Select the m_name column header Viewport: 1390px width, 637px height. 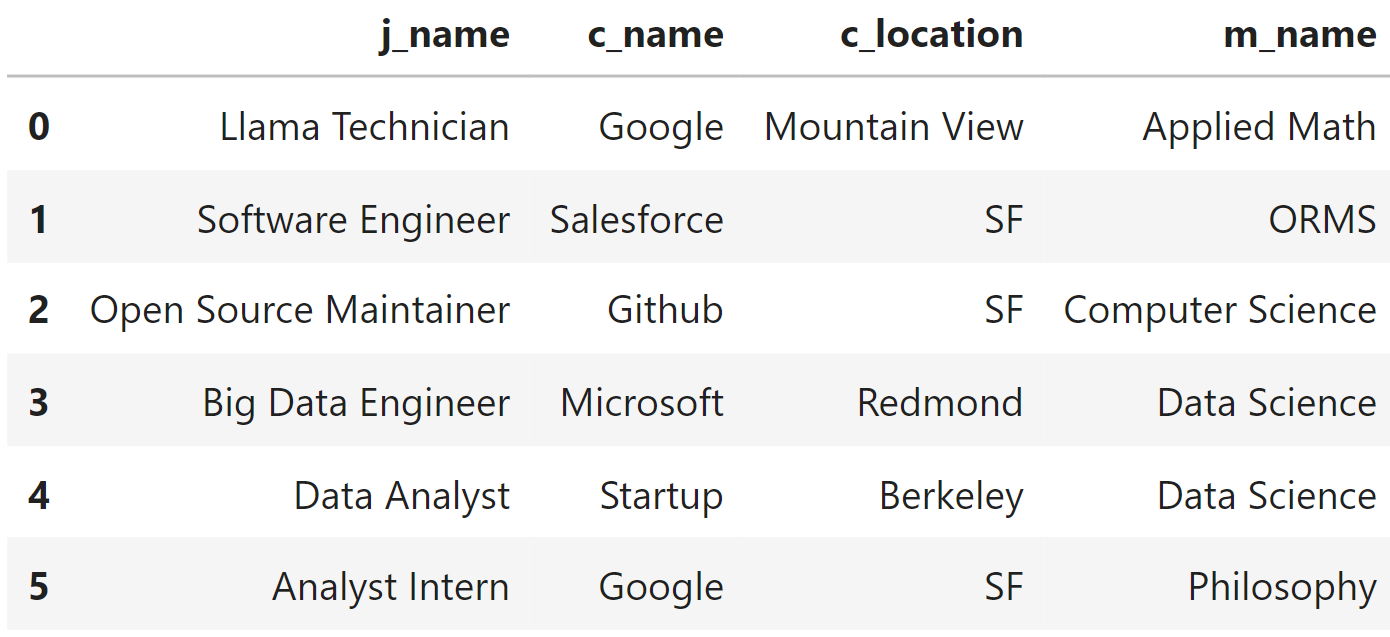click(x=1299, y=35)
